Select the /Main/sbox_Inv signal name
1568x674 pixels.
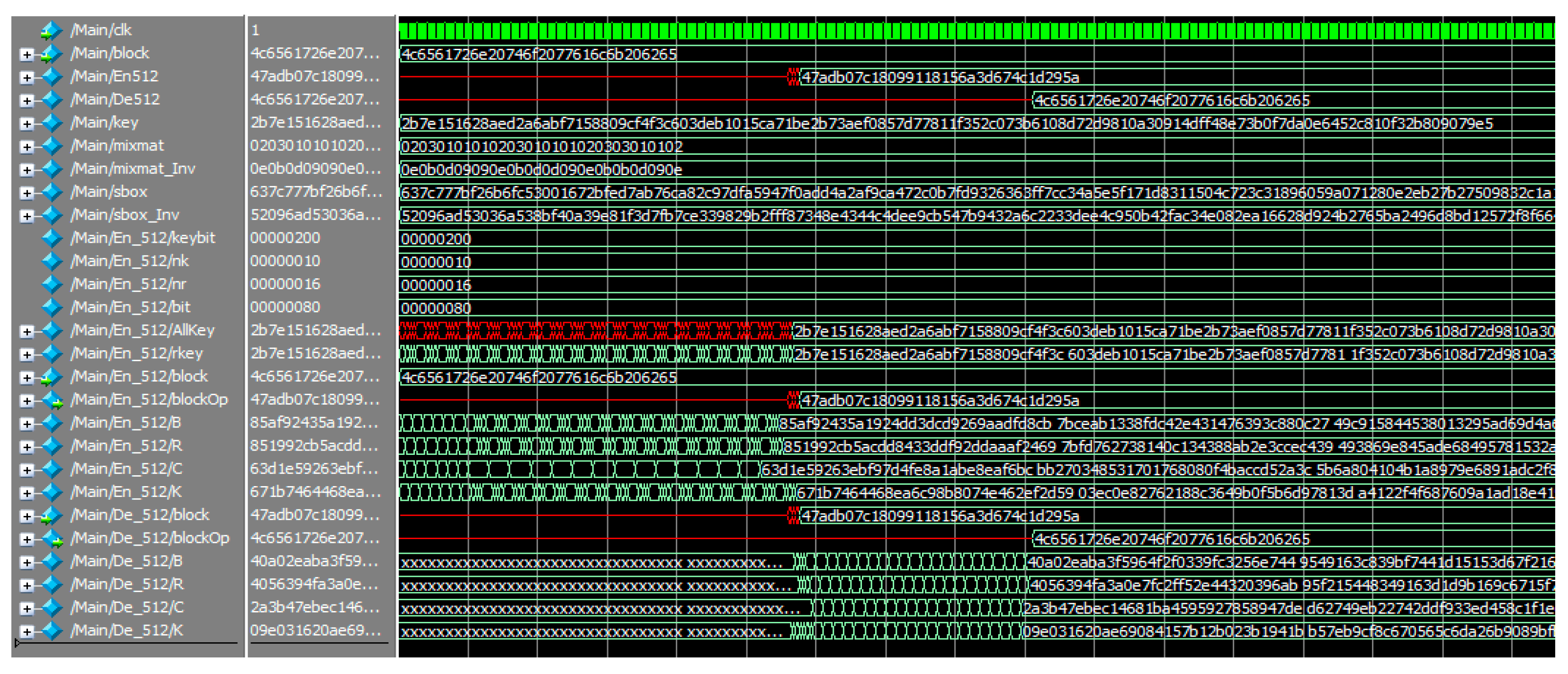point(125,215)
